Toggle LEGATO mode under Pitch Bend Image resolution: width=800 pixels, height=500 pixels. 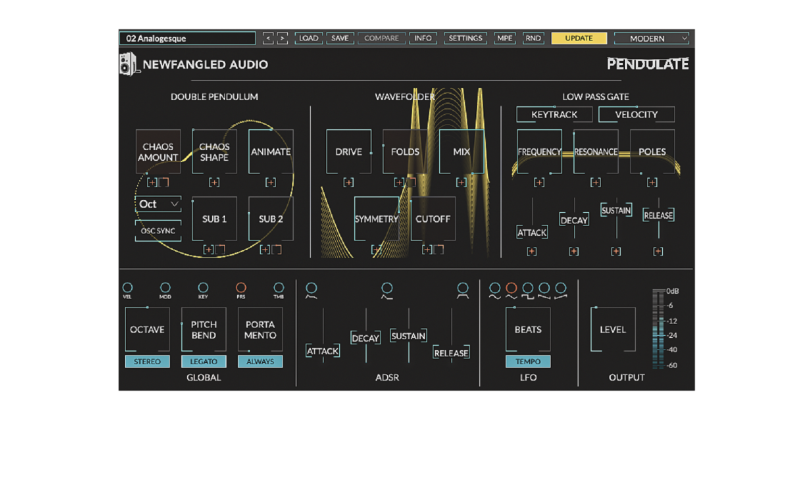(x=204, y=361)
